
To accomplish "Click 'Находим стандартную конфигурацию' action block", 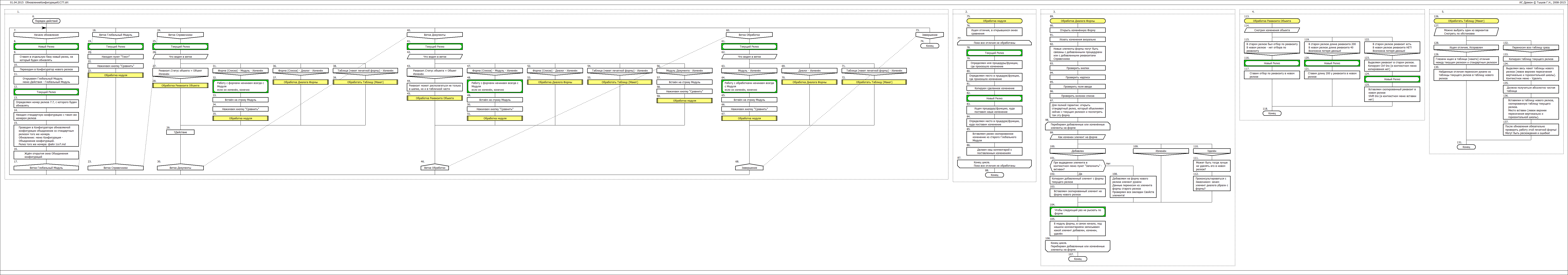I will [x=46, y=116].
